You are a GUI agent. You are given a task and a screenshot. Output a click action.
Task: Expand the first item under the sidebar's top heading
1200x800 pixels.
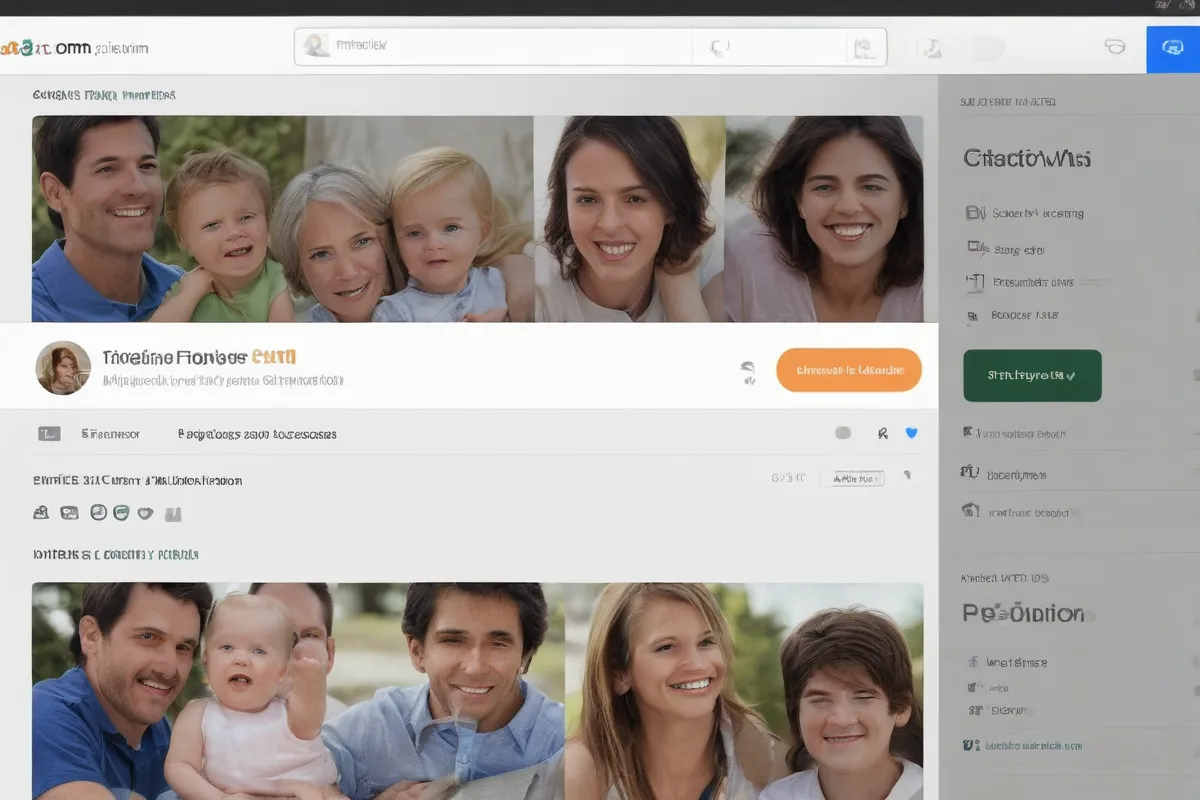pos(1036,213)
